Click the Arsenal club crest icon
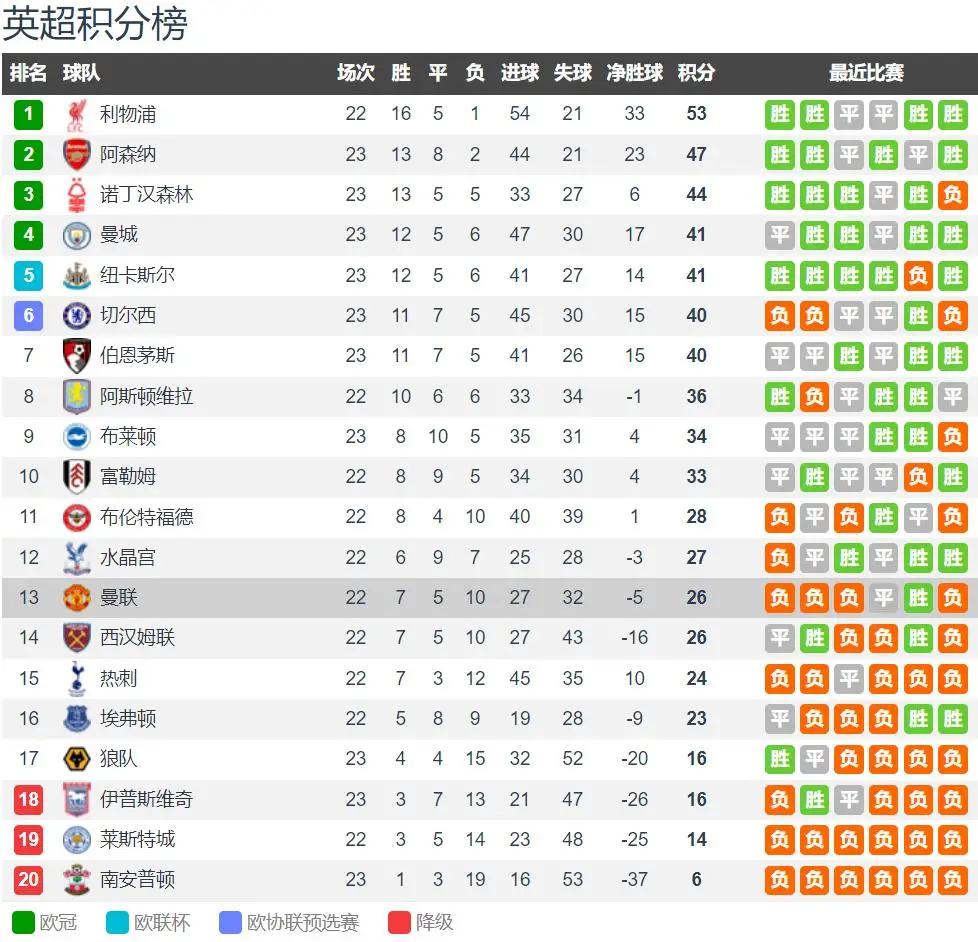The width and height of the screenshot is (978, 942). [77, 154]
